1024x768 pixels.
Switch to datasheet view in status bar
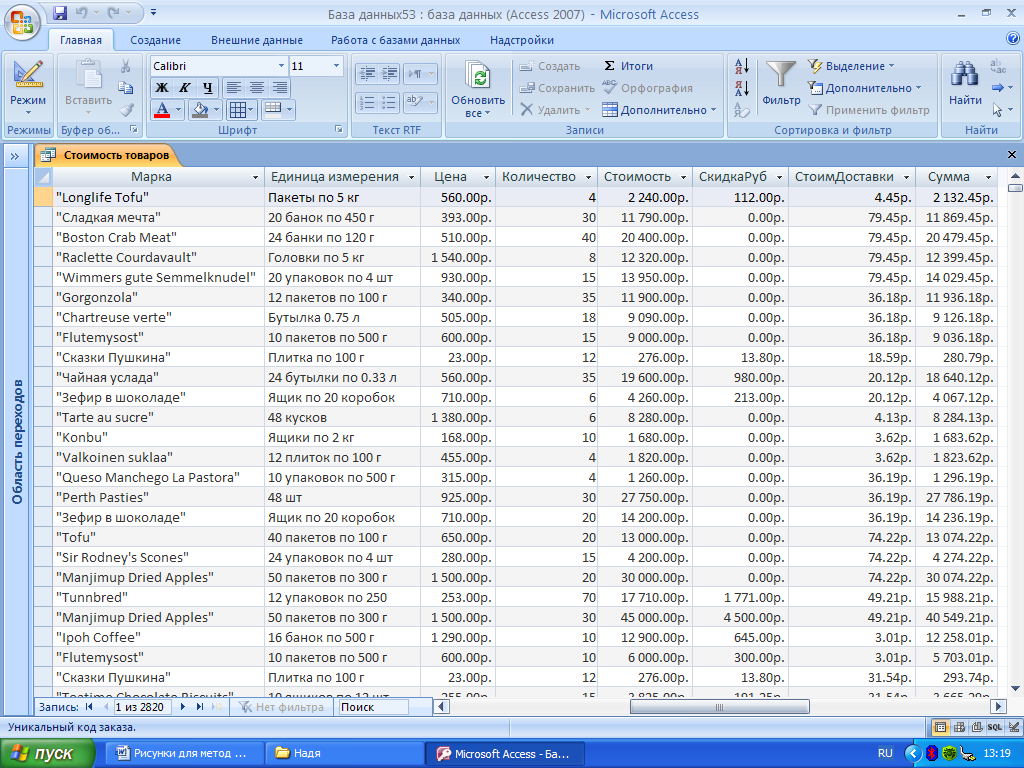click(x=940, y=727)
